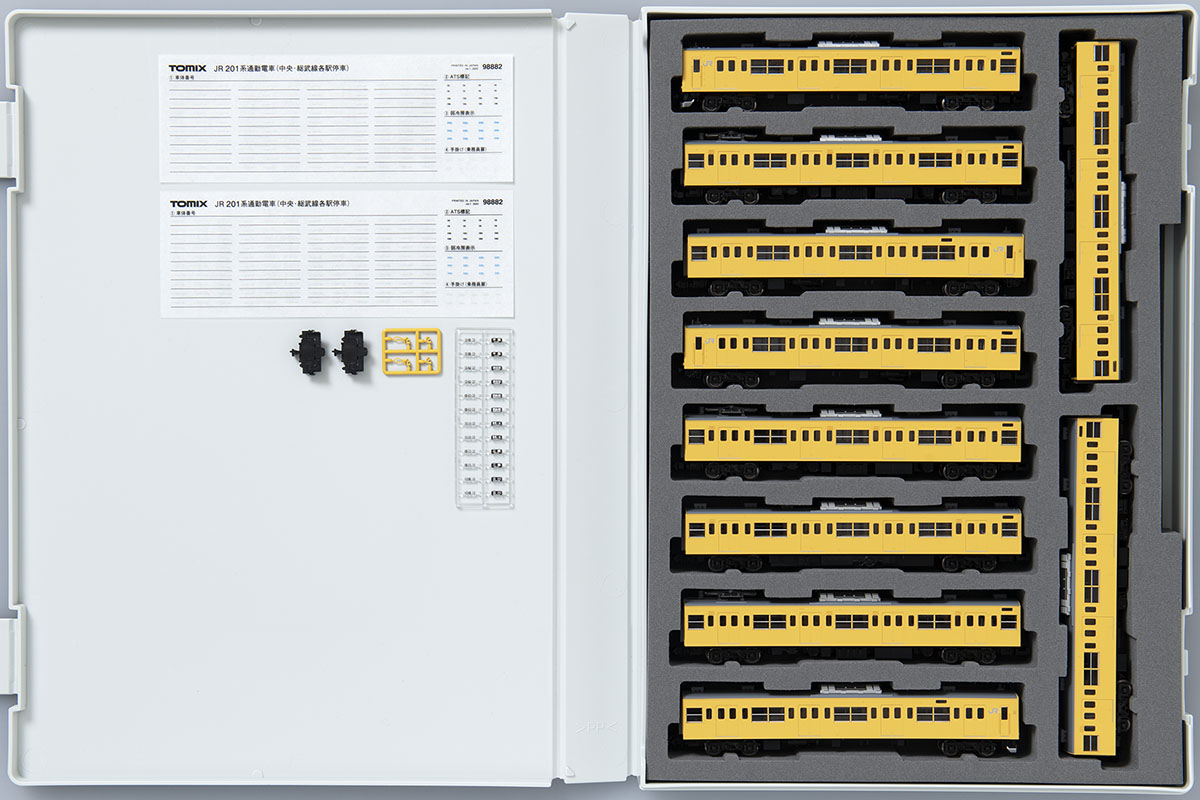Select the second horizontal train car from top
Viewport: 1200px width, 800px height.
click(852, 162)
